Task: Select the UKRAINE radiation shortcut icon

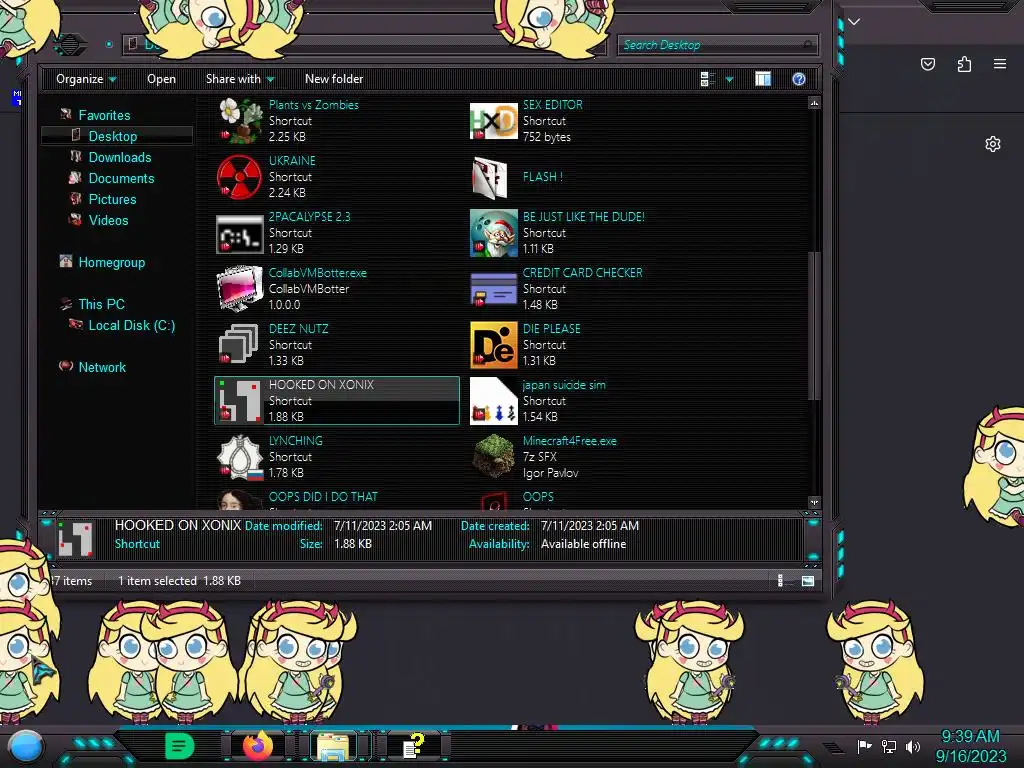Action: [239, 176]
